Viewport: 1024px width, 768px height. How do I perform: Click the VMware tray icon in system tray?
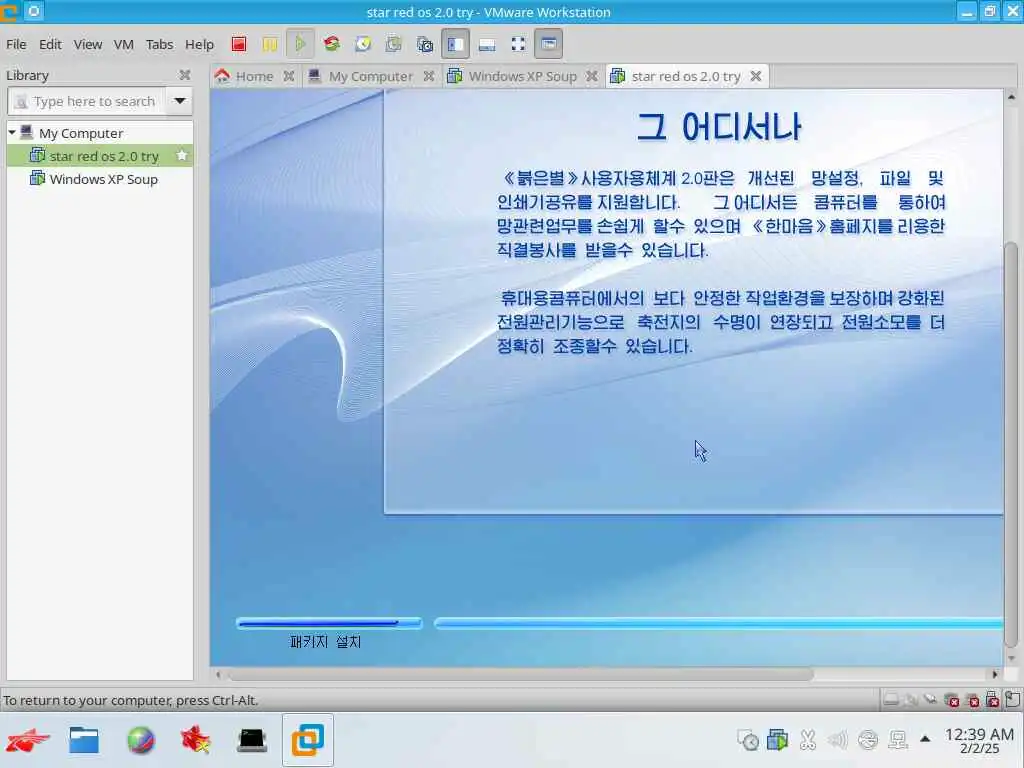click(x=777, y=740)
